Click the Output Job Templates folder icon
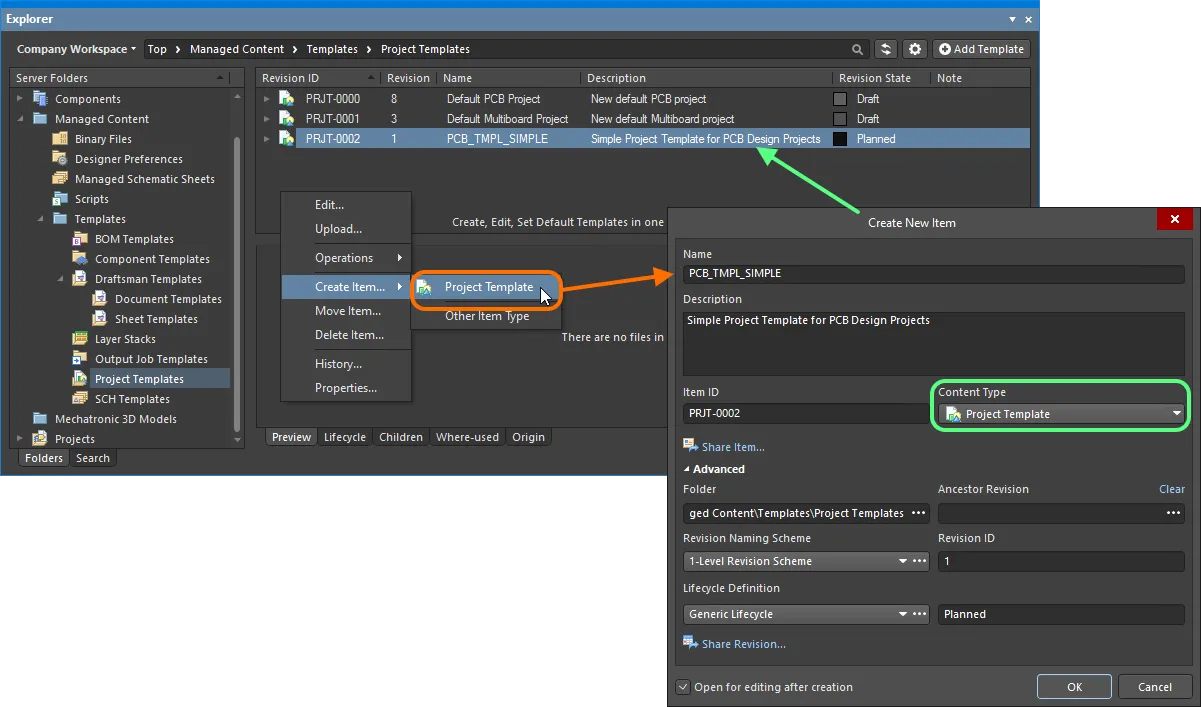The width and height of the screenshot is (1201, 707). 80,359
